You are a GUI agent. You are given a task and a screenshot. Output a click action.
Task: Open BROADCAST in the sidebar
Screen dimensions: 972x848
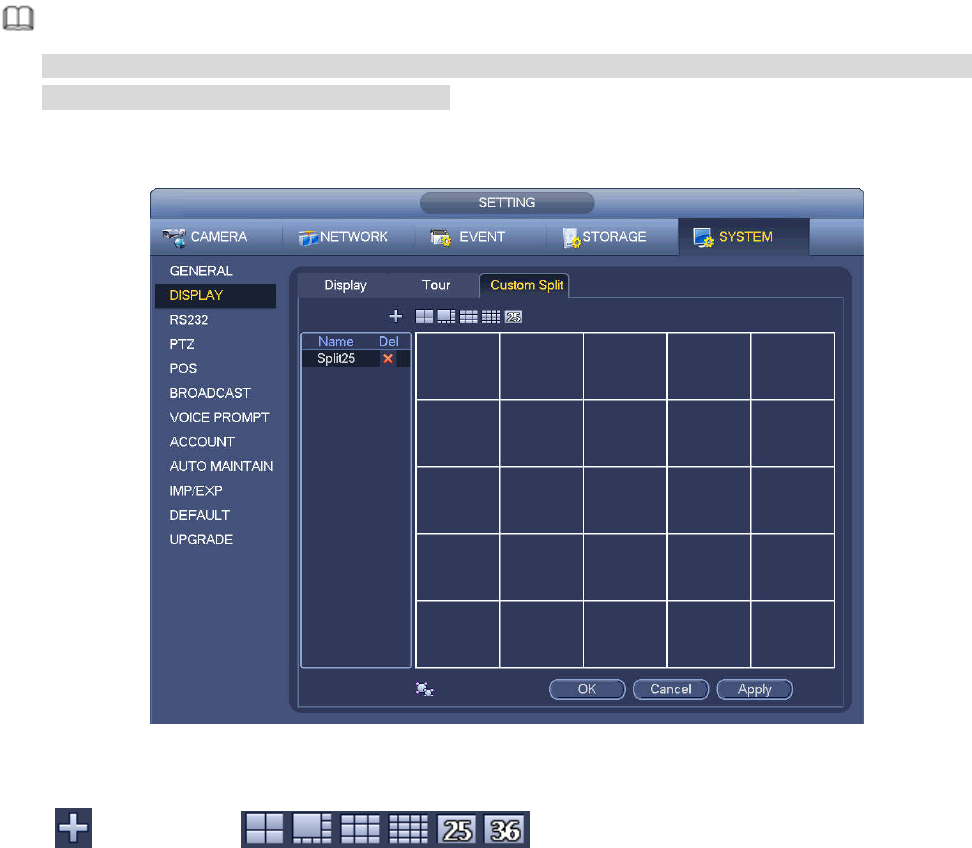pyautogui.click(x=210, y=393)
